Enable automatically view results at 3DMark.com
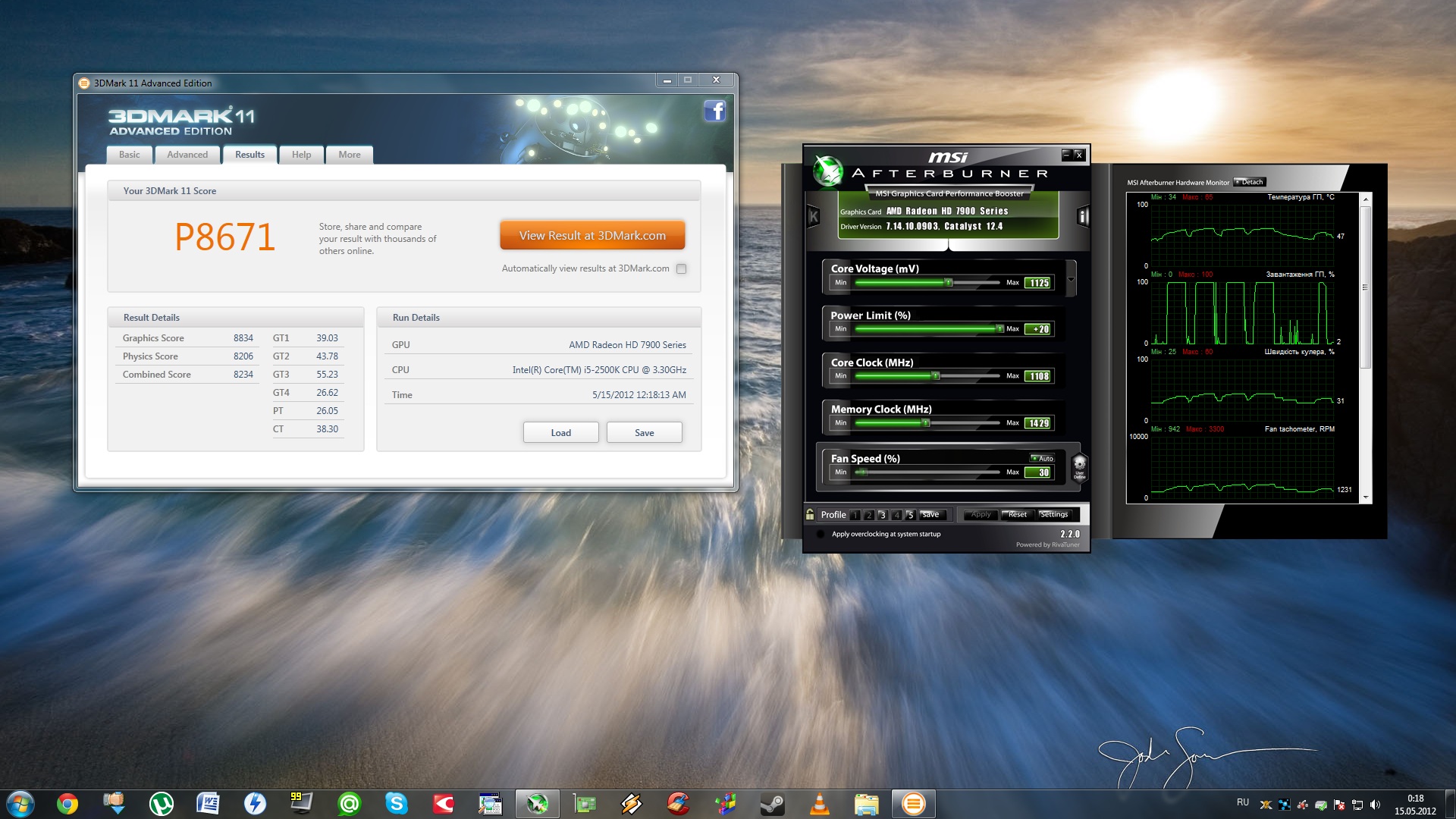Image resolution: width=1456 pixels, height=819 pixels. tap(681, 268)
